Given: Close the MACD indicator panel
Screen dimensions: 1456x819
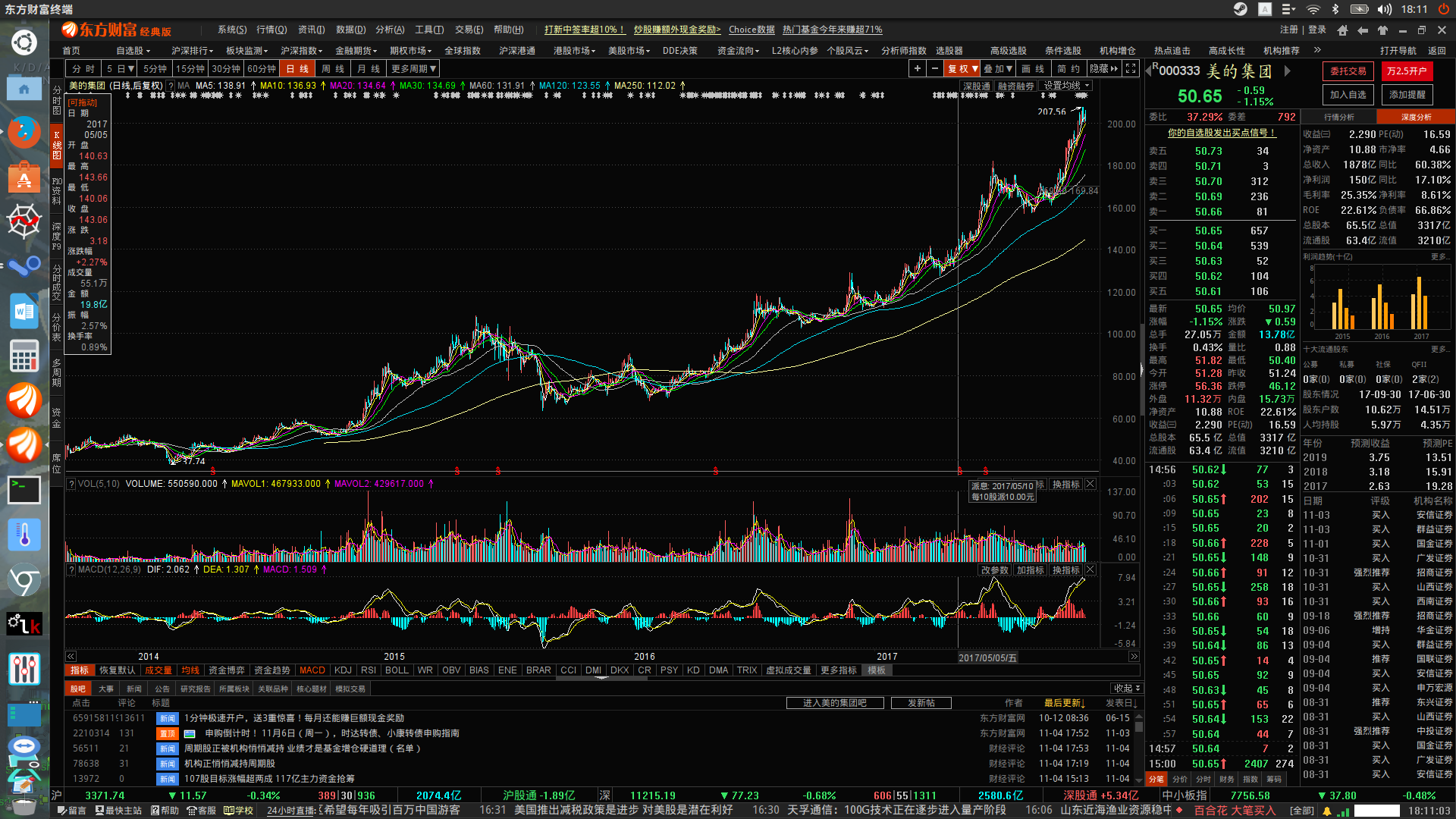Looking at the screenshot, I should tap(1090, 570).
